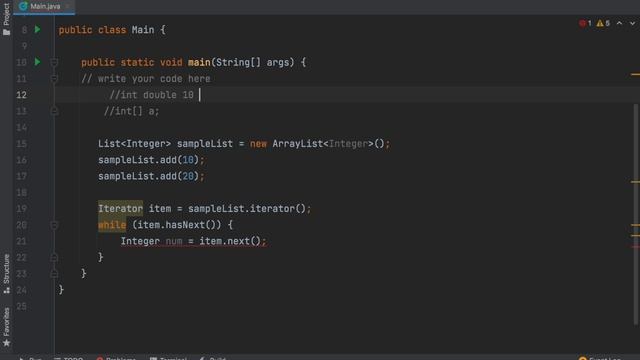Click line number 19 in the gutter
Viewport: 640px width, 360px height.
[21, 209]
